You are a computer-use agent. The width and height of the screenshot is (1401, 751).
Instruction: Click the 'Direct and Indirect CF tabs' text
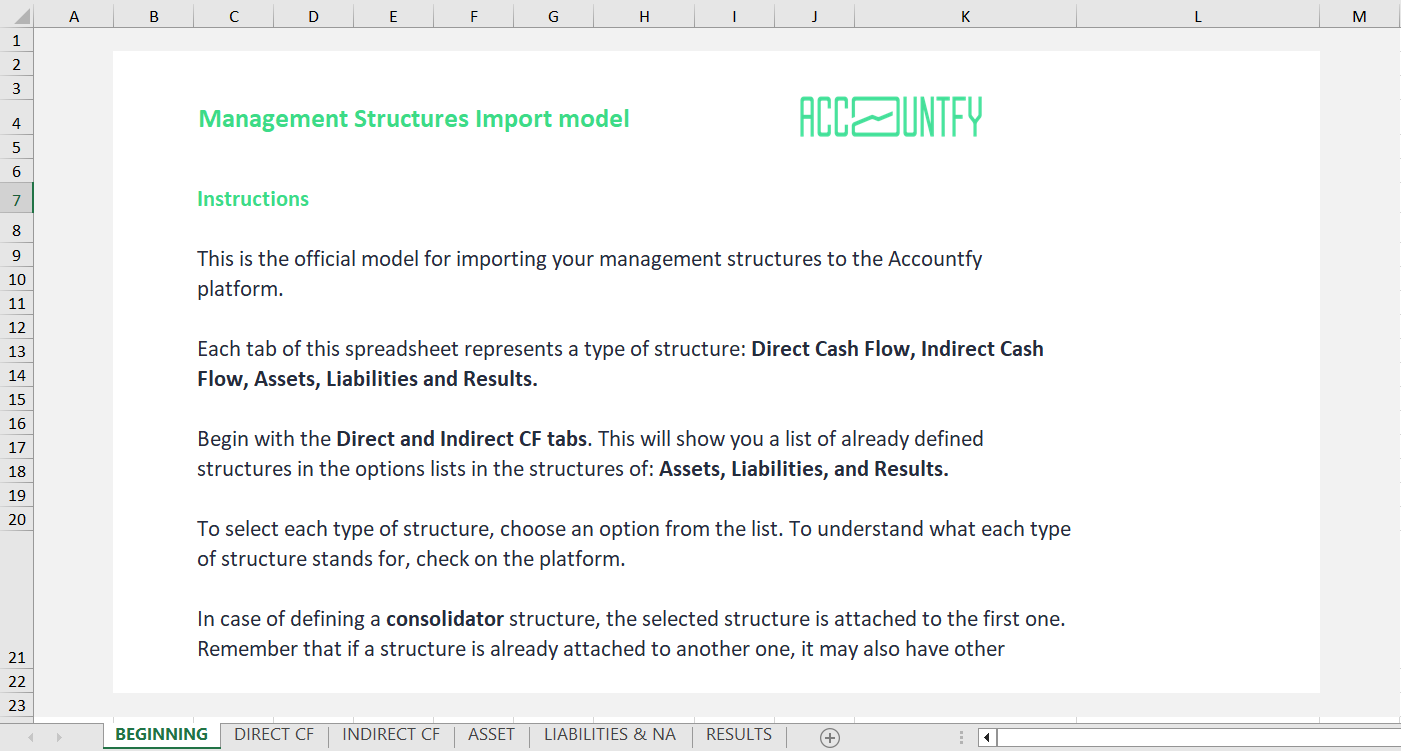(462, 439)
